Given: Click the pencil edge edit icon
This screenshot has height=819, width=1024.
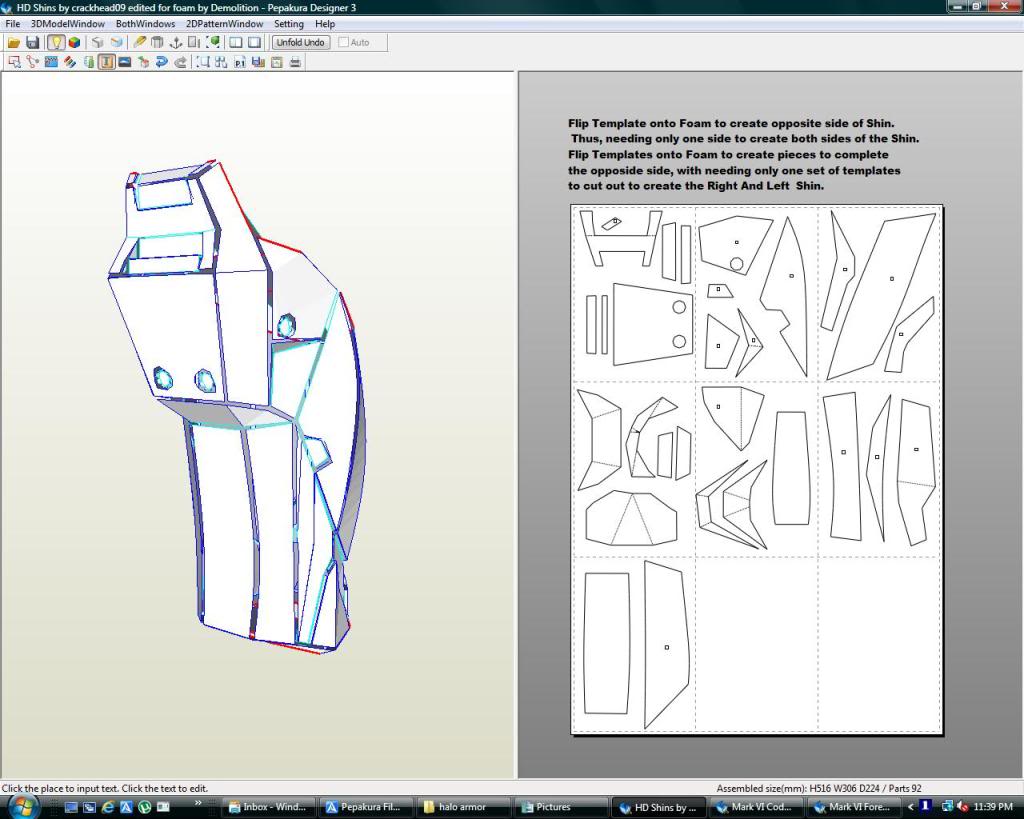Looking at the screenshot, I should [139, 43].
